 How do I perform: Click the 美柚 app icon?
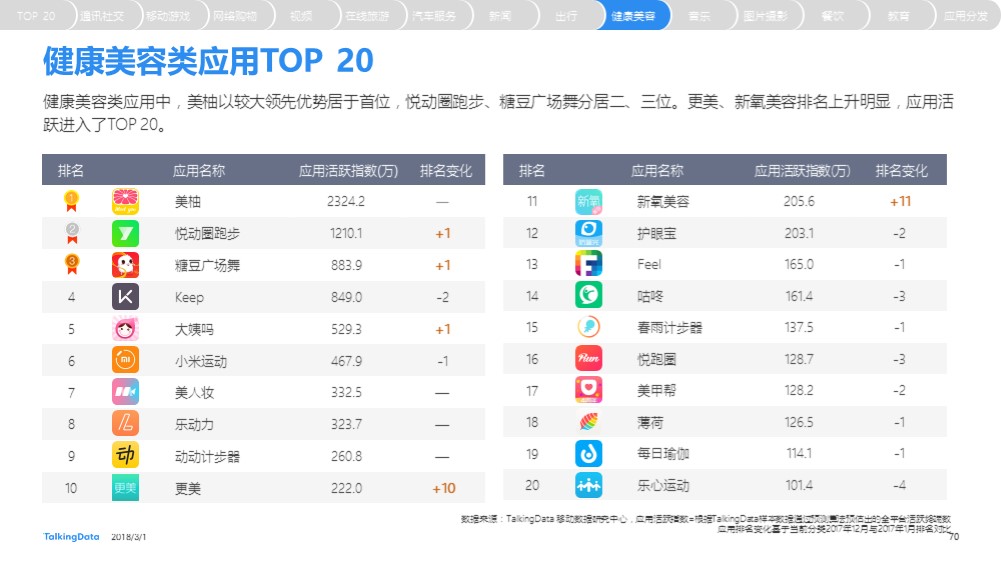click(125, 202)
